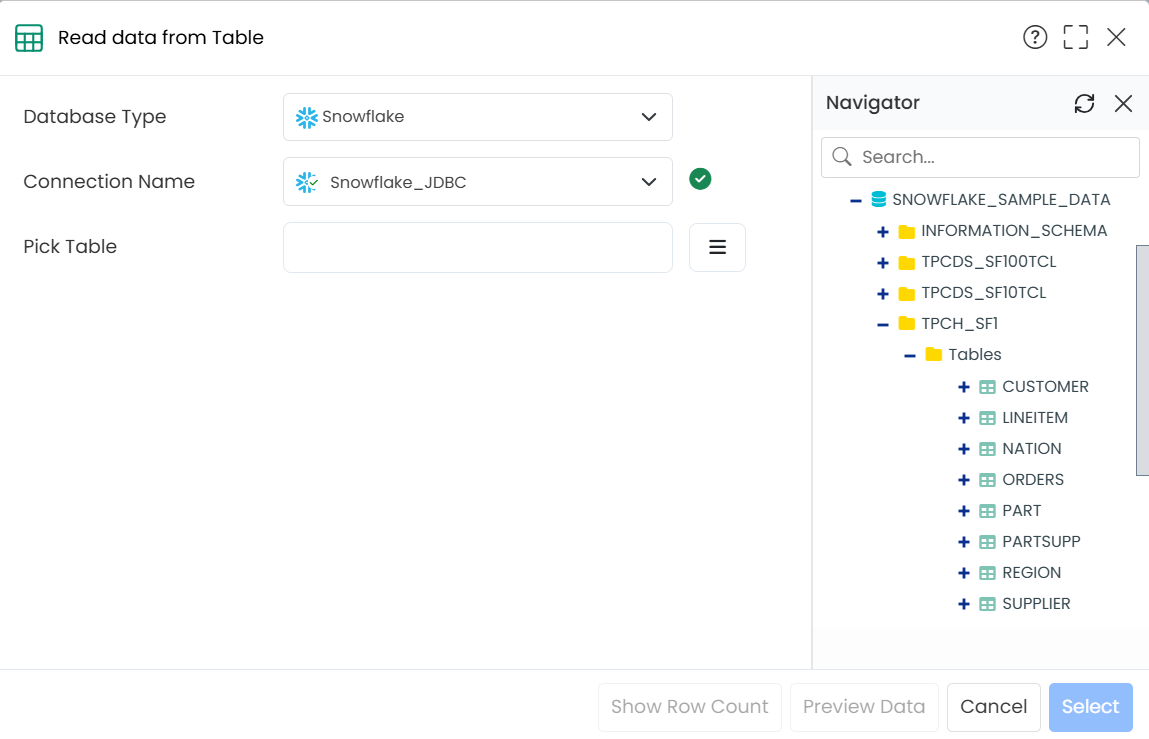The width and height of the screenshot is (1149, 739).
Task: Open the Connection Name dropdown
Action: pyautogui.click(x=478, y=182)
